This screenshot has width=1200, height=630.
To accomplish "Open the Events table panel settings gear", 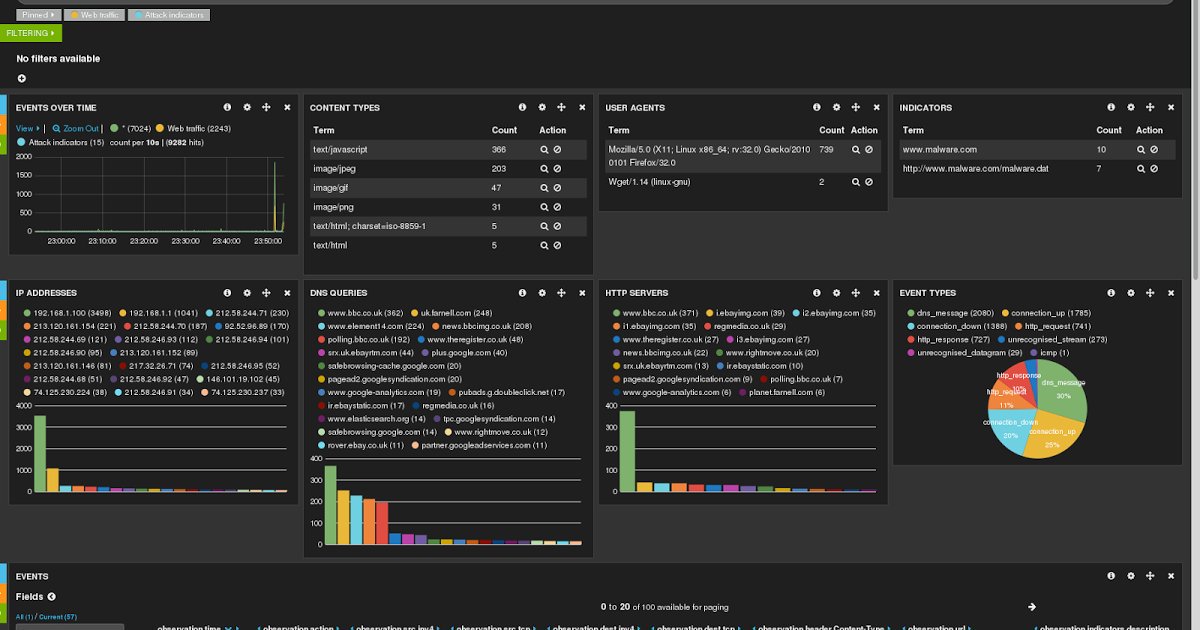I will pos(1131,576).
